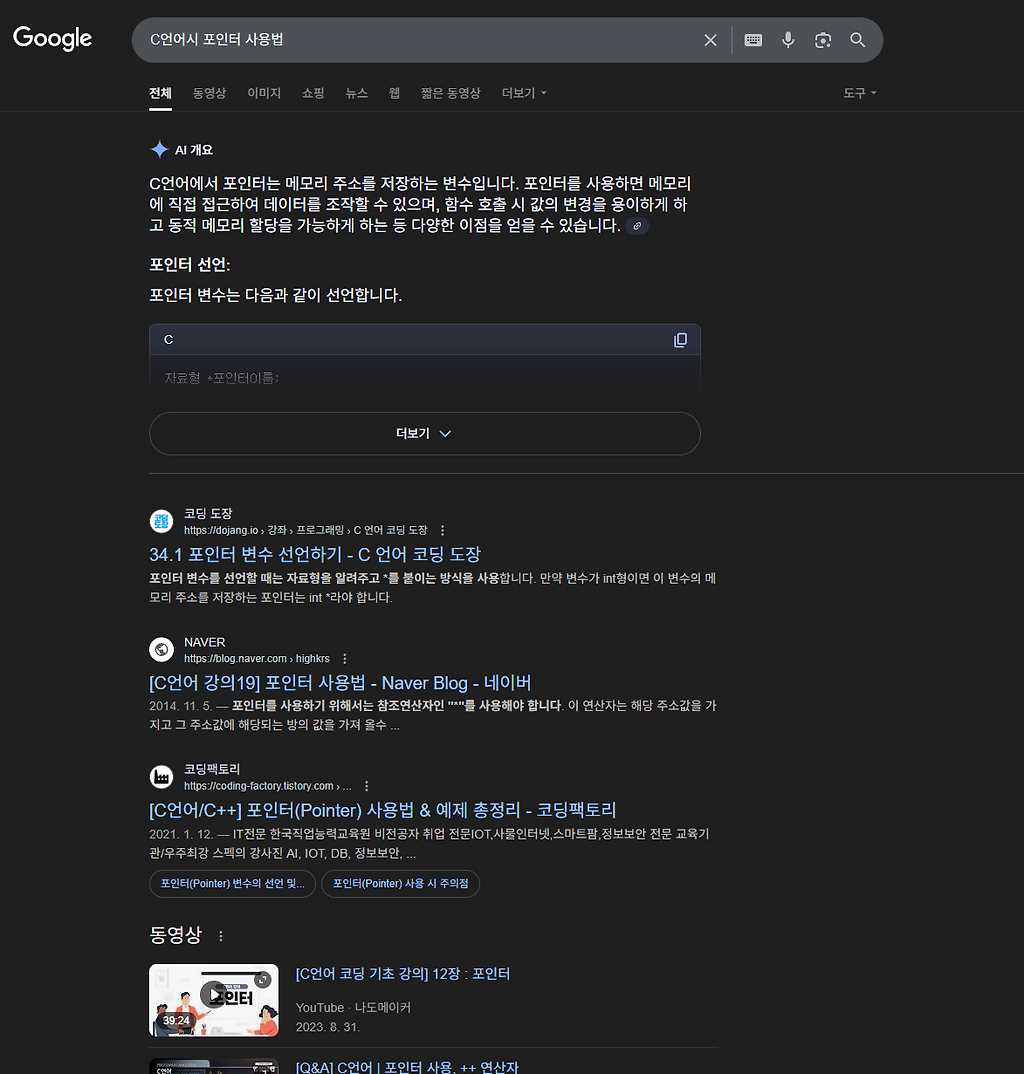1024x1074 pixels.
Task: Open the AI overview source link icon
Action: 637,226
